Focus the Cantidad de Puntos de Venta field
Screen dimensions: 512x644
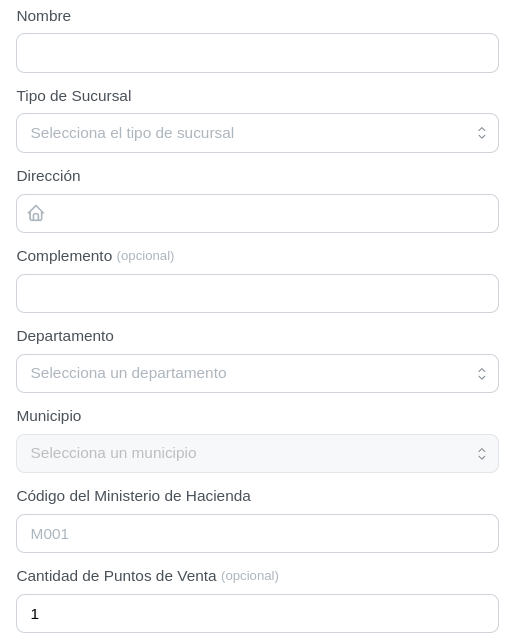coord(257,614)
